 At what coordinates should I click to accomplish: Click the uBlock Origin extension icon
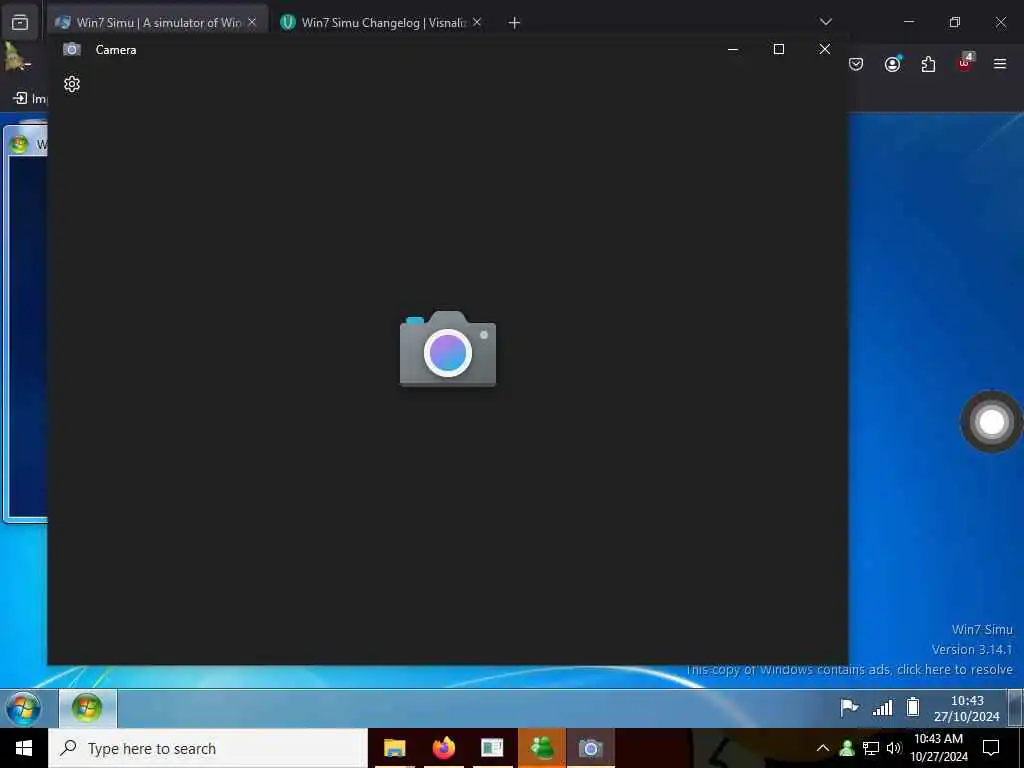(965, 63)
